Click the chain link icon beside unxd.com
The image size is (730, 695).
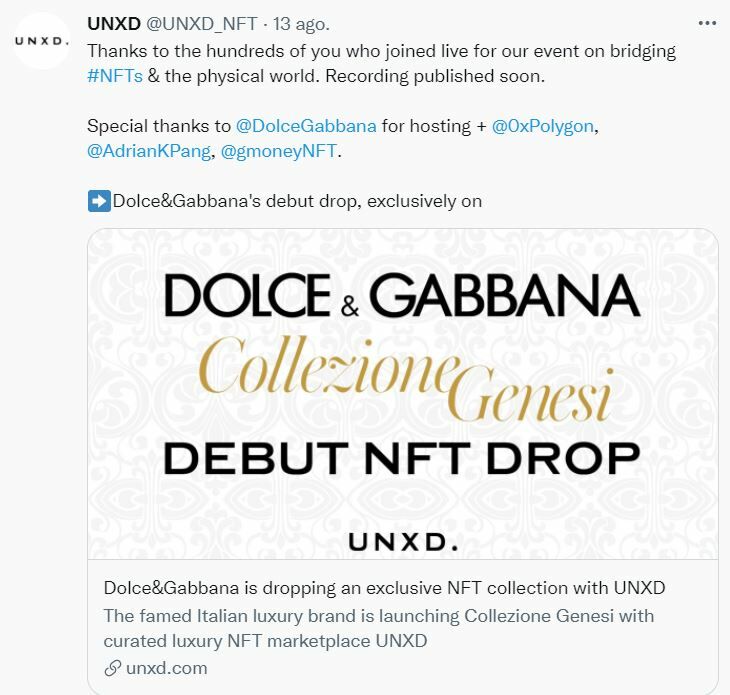[x=112, y=668]
